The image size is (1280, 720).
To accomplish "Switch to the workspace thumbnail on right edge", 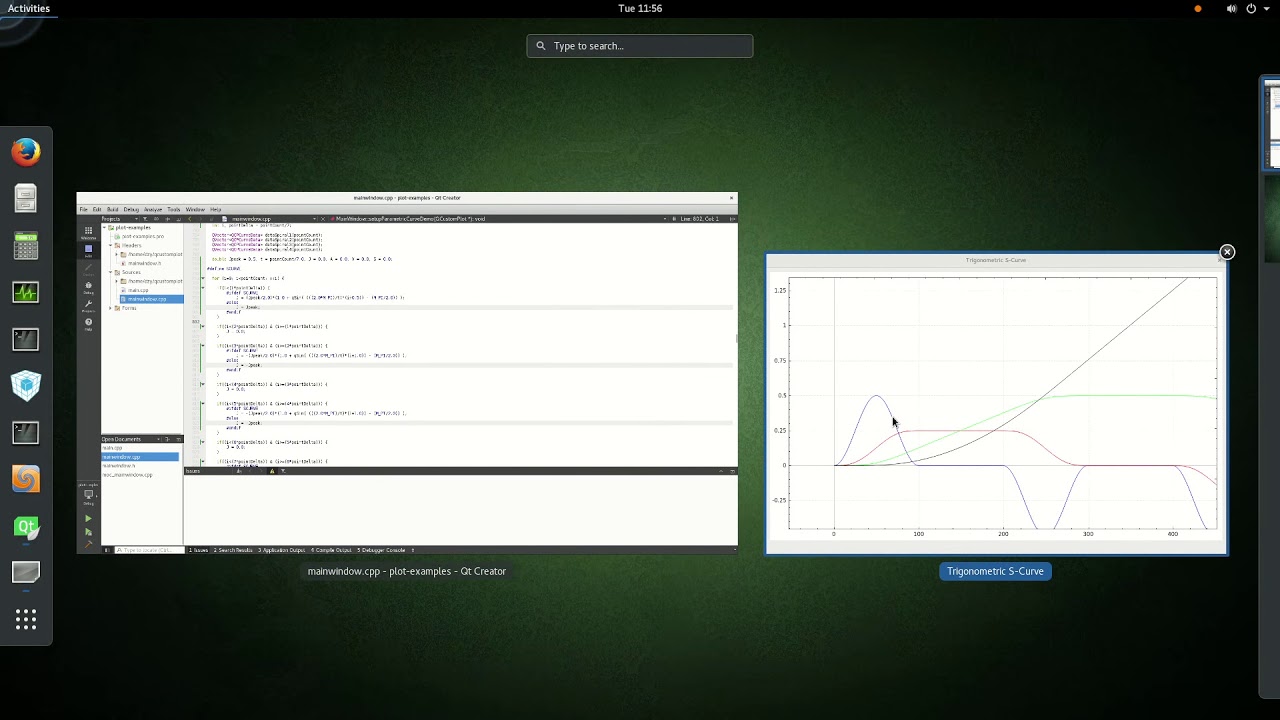I will coord(1271,125).
